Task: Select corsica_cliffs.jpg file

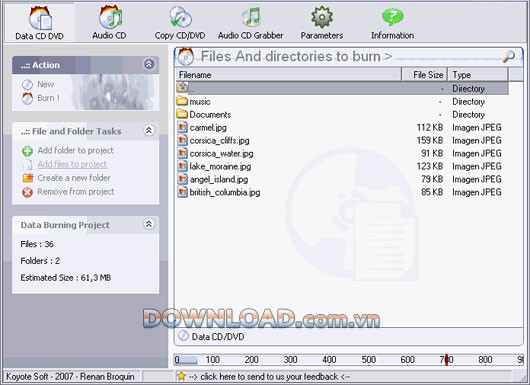Action: [342, 140]
